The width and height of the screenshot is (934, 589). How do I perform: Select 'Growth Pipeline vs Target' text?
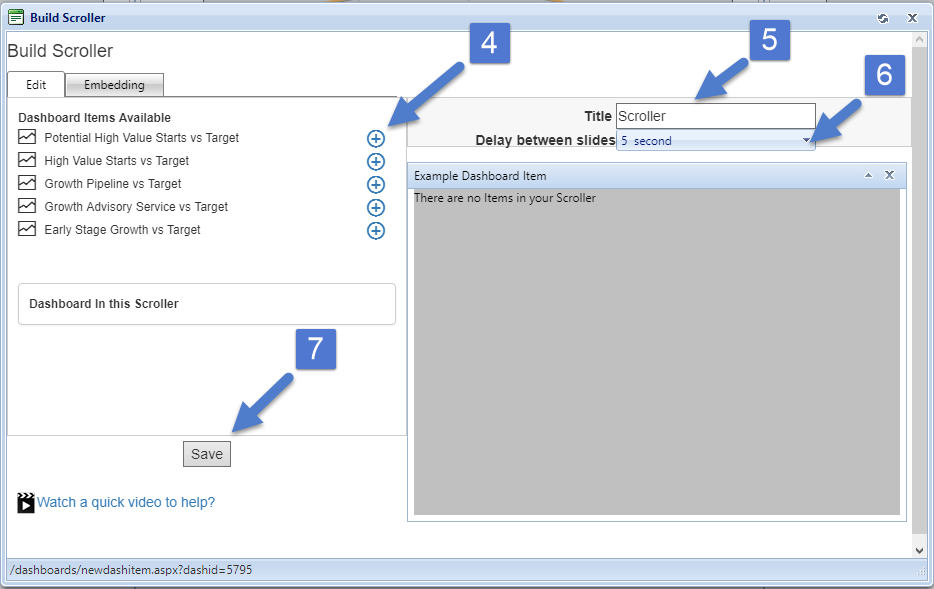point(113,183)
